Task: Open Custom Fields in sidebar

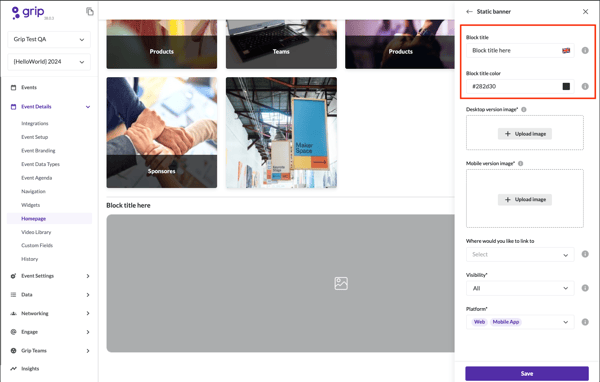Action: (x=37, y=245)
